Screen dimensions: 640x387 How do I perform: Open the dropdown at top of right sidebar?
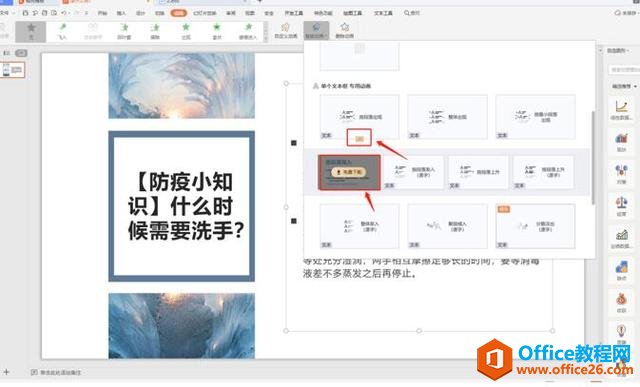coord(618,51)
